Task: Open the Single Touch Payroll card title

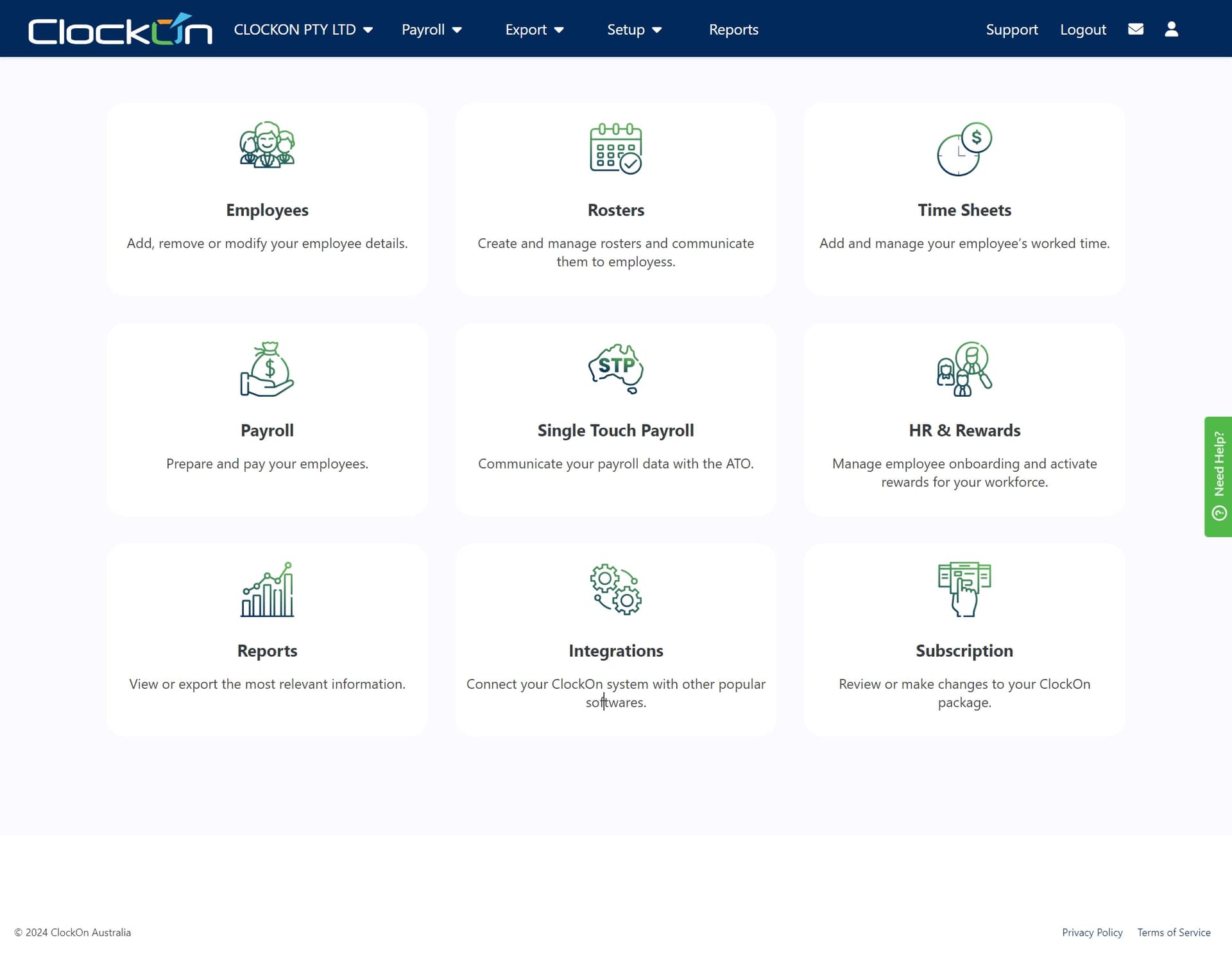Action: click(616, 430)
